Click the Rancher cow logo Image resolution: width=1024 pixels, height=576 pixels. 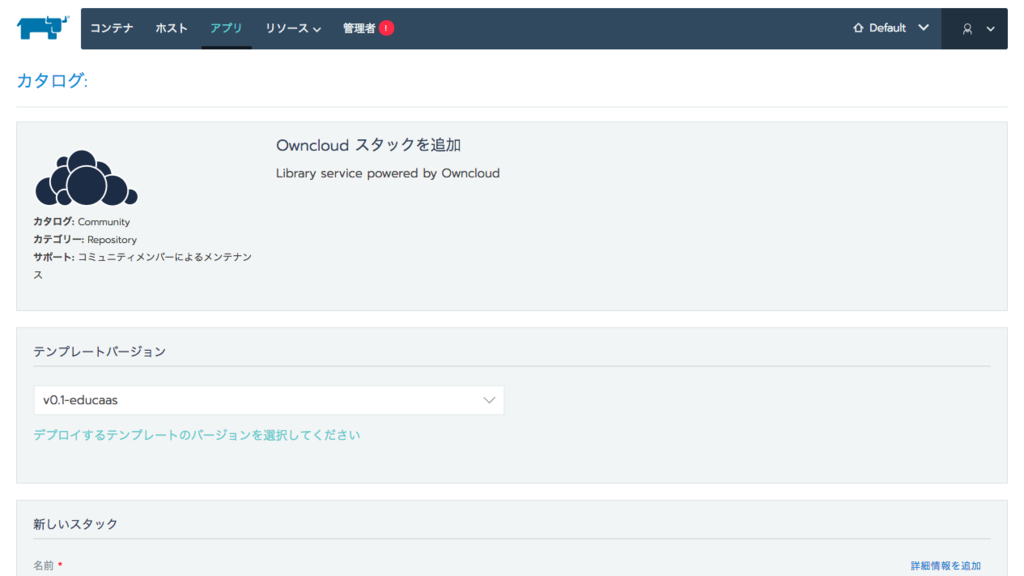42,27
